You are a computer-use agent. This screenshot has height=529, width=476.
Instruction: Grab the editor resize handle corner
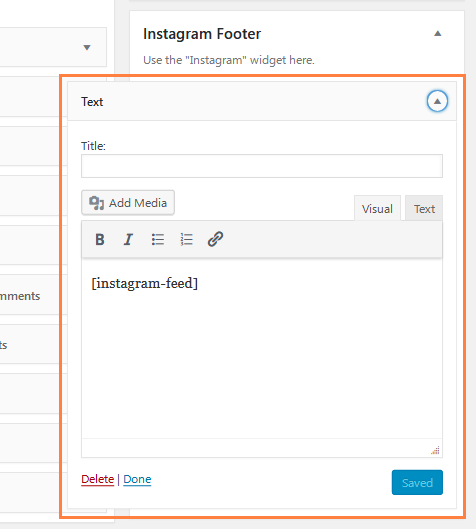435,450
